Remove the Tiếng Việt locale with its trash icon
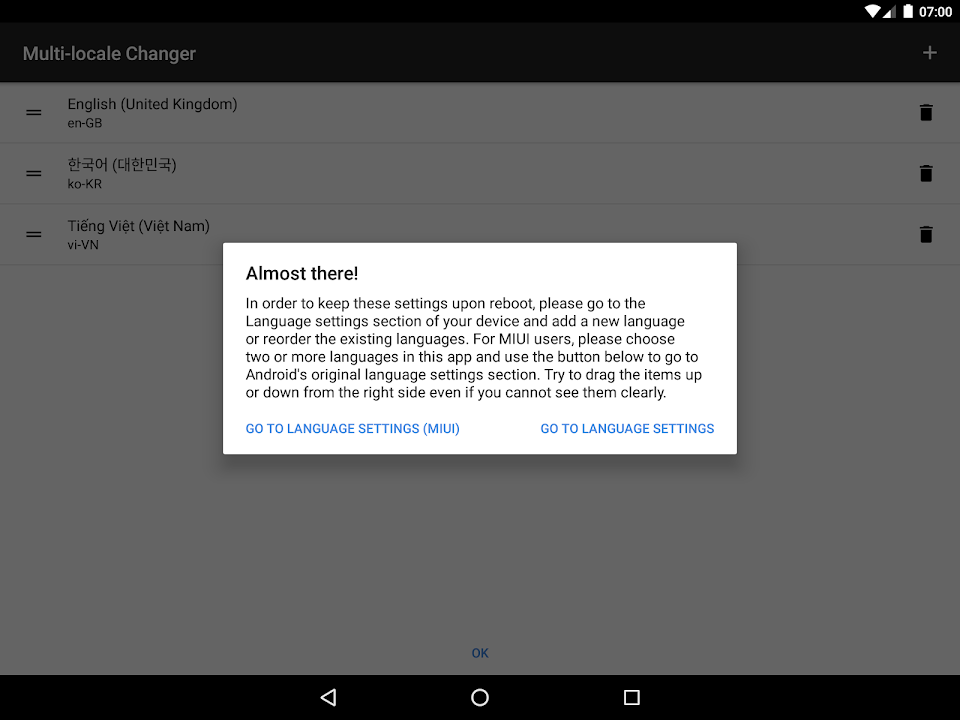The width and height of the screenshot is (960, 720). click(x=925, y=235)
